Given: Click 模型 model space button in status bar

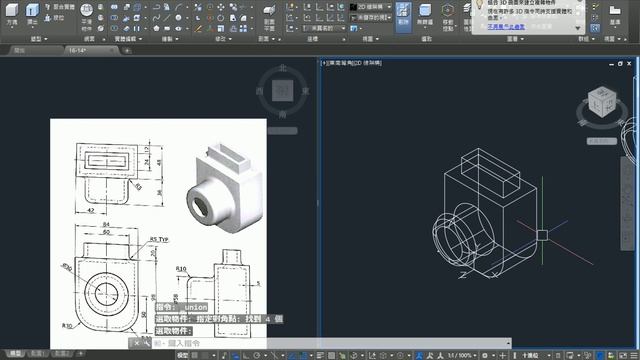Looking at the screenshot, I should pyautogui.click(x=182, y=356).
